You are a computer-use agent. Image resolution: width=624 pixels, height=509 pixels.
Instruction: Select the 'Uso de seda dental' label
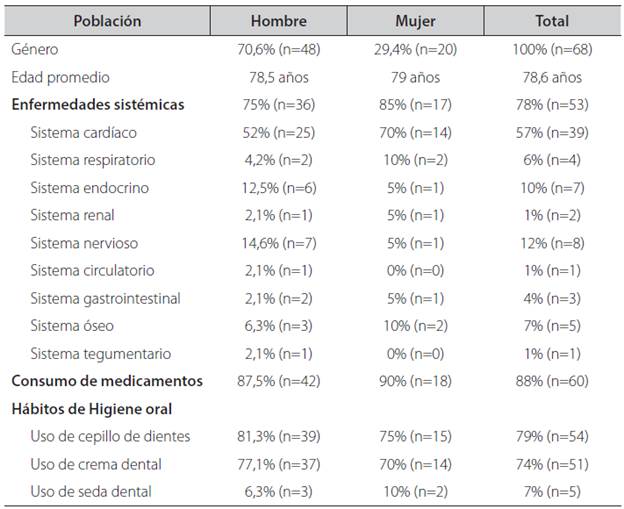(90, 491)
